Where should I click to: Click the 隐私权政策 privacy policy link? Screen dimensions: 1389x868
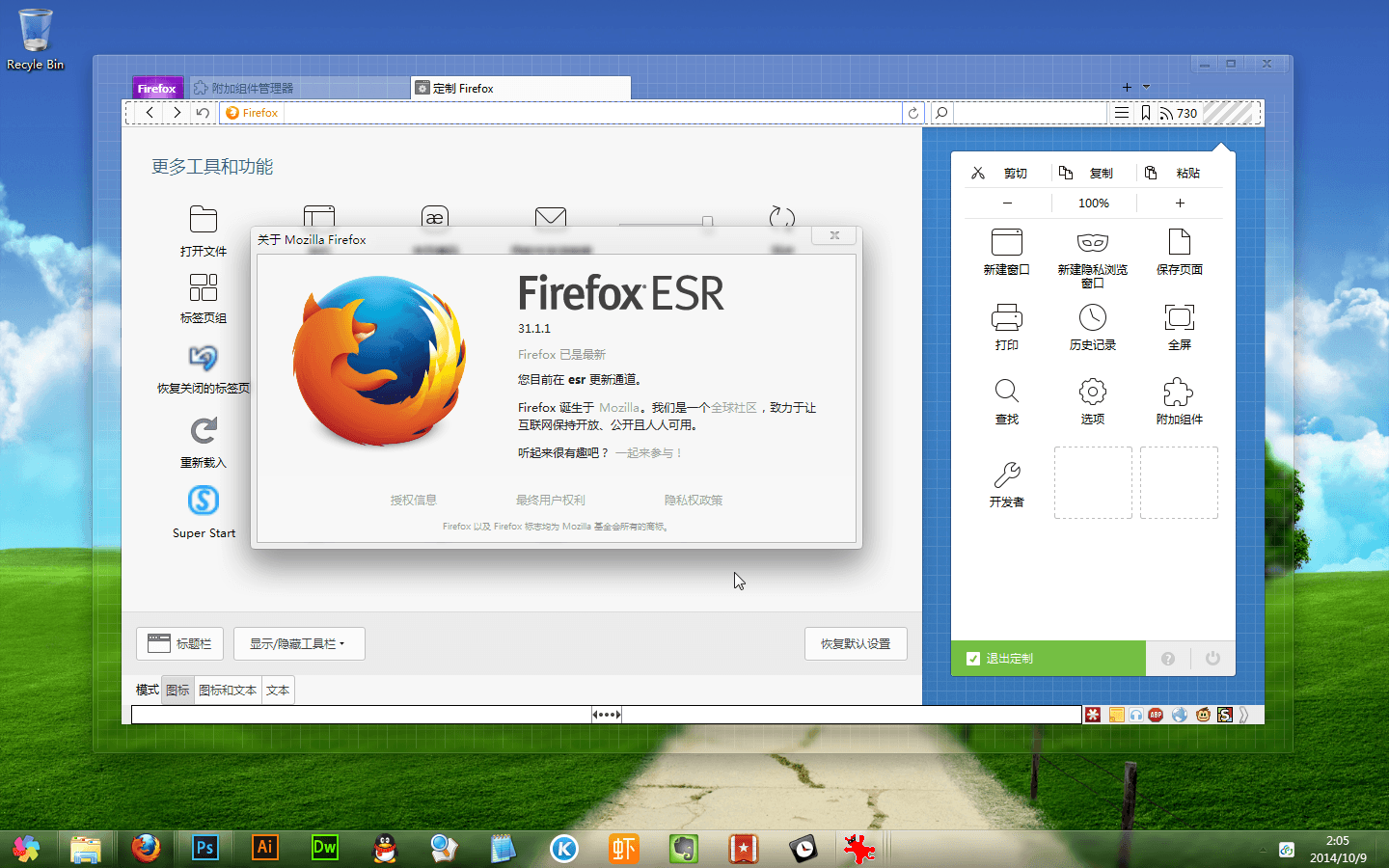coord(694,500)
